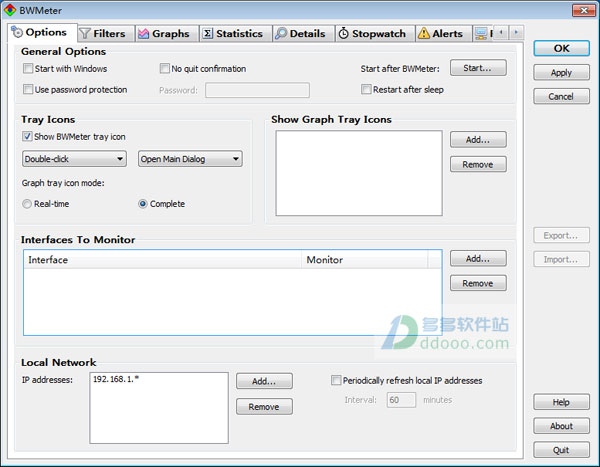Viewport: 600px width, 467px height.
Task: Enable Periodically refresh local IP addresses
Action: pos(336,380)
